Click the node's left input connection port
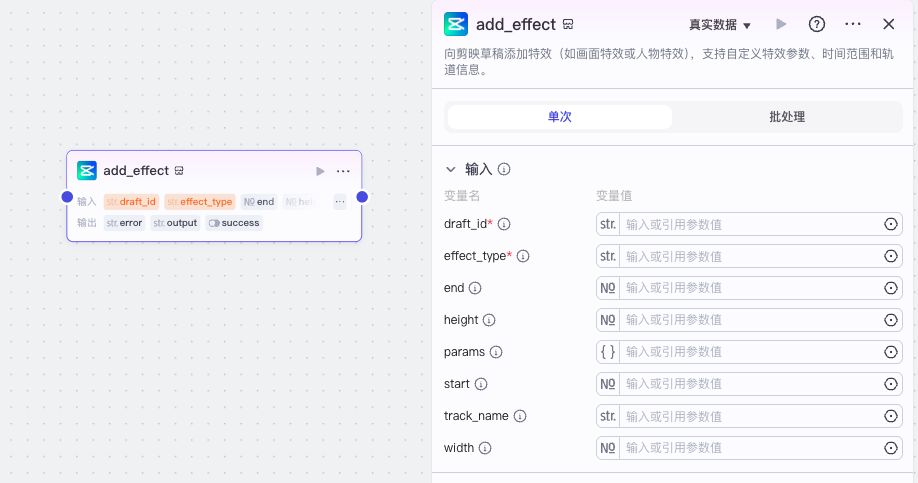 [67, 197]
